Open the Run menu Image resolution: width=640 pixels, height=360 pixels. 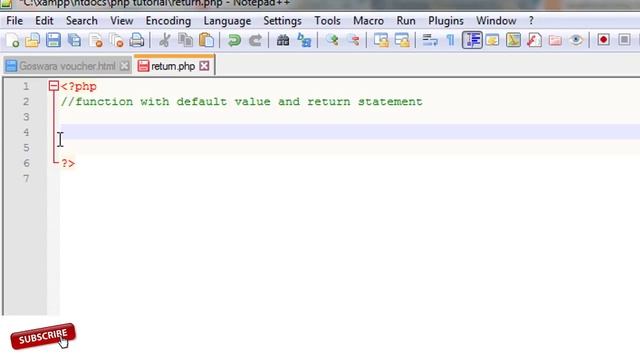point(406,21)
